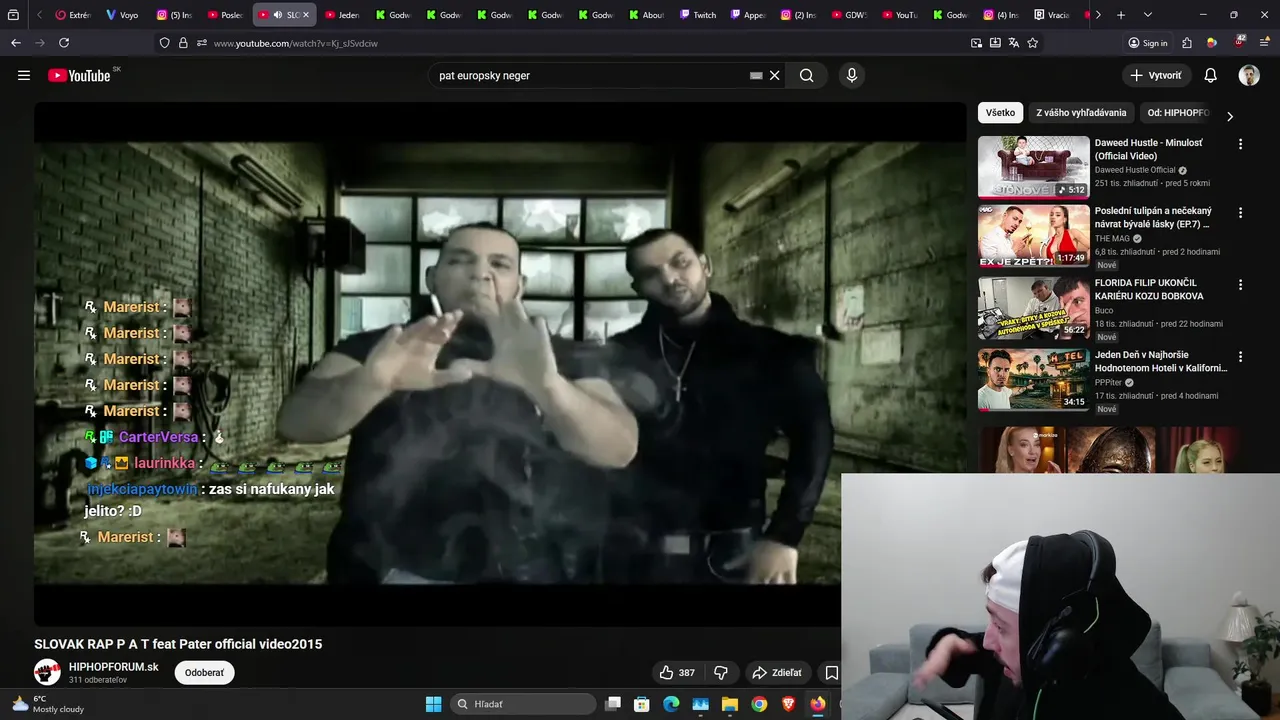
Task: Open options menu for FLORIDA FILIP video
Action: click(1240, 285)
